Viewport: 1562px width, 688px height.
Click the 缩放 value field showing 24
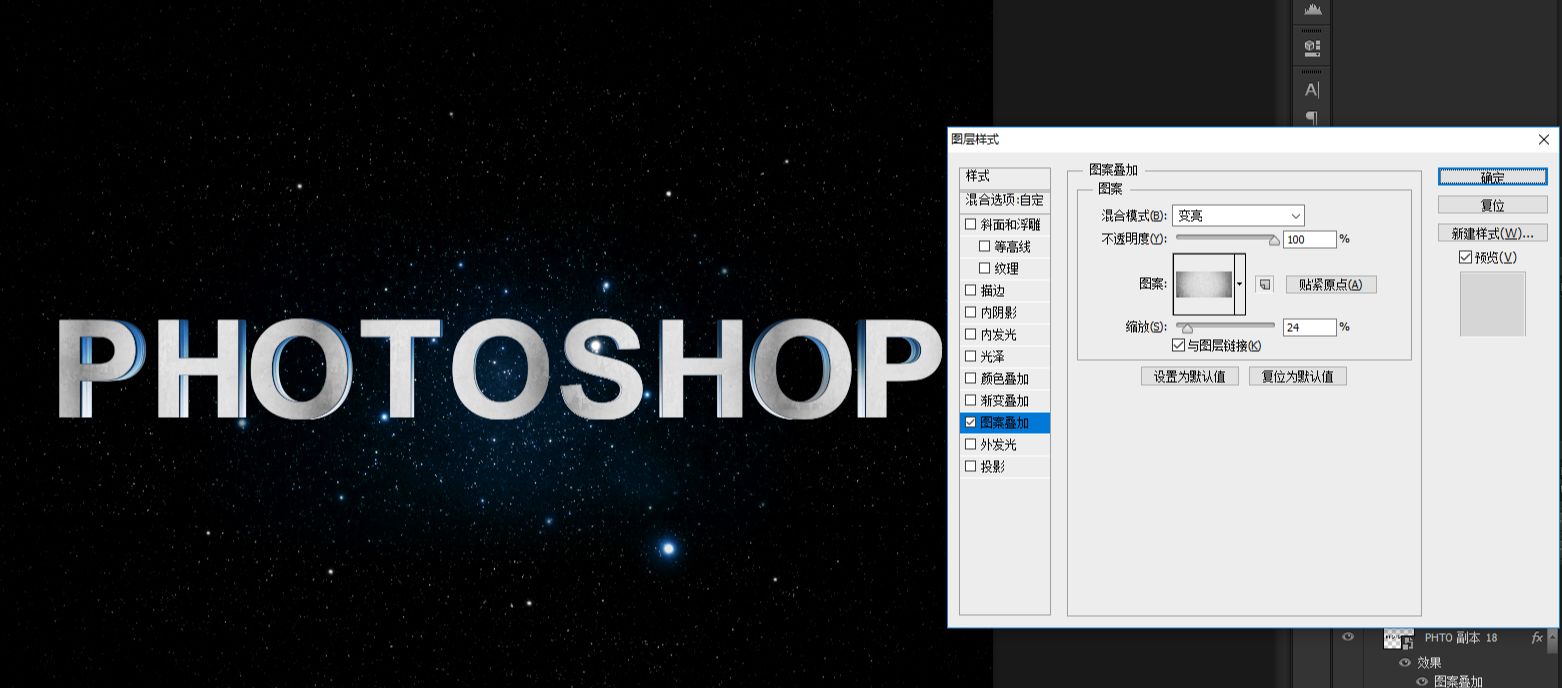[x=1310, y=327]
